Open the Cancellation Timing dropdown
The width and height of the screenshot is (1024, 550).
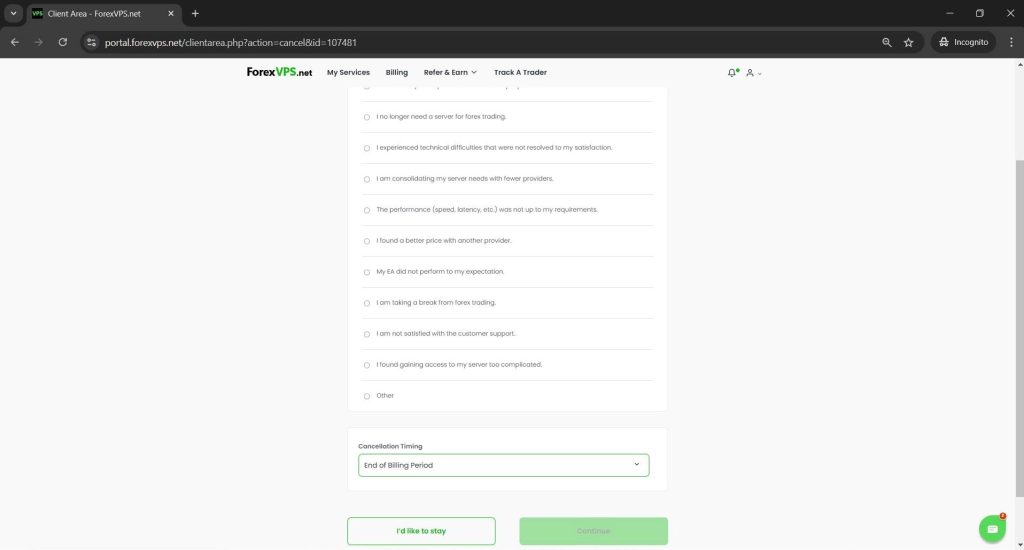[504, 465]
